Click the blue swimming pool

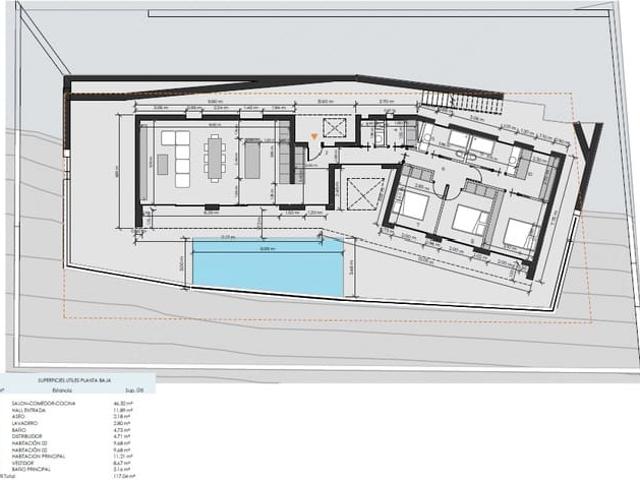[267, 267]
